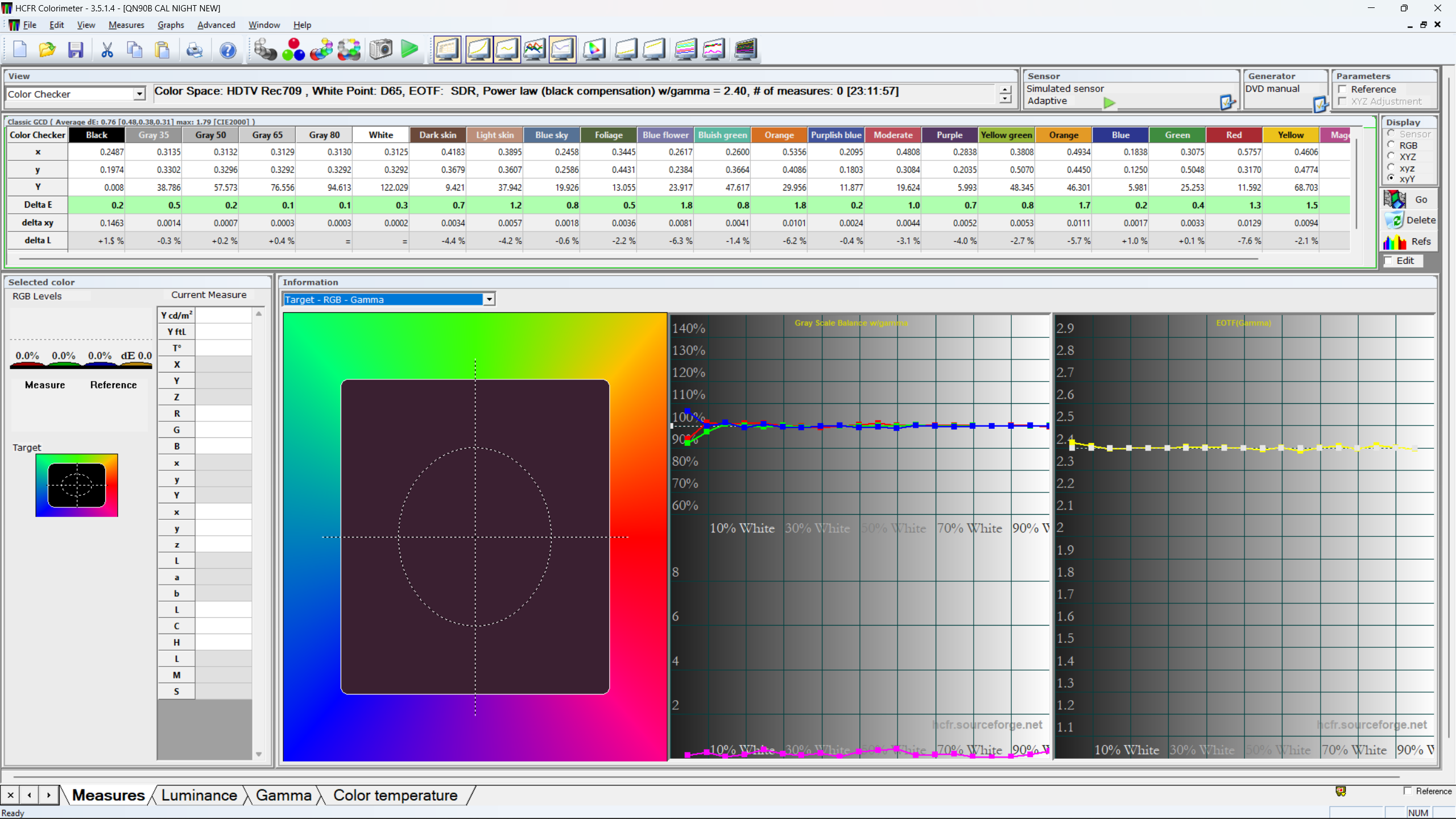
Task: Open the Color Checker view dropdown
Action: 139,94
